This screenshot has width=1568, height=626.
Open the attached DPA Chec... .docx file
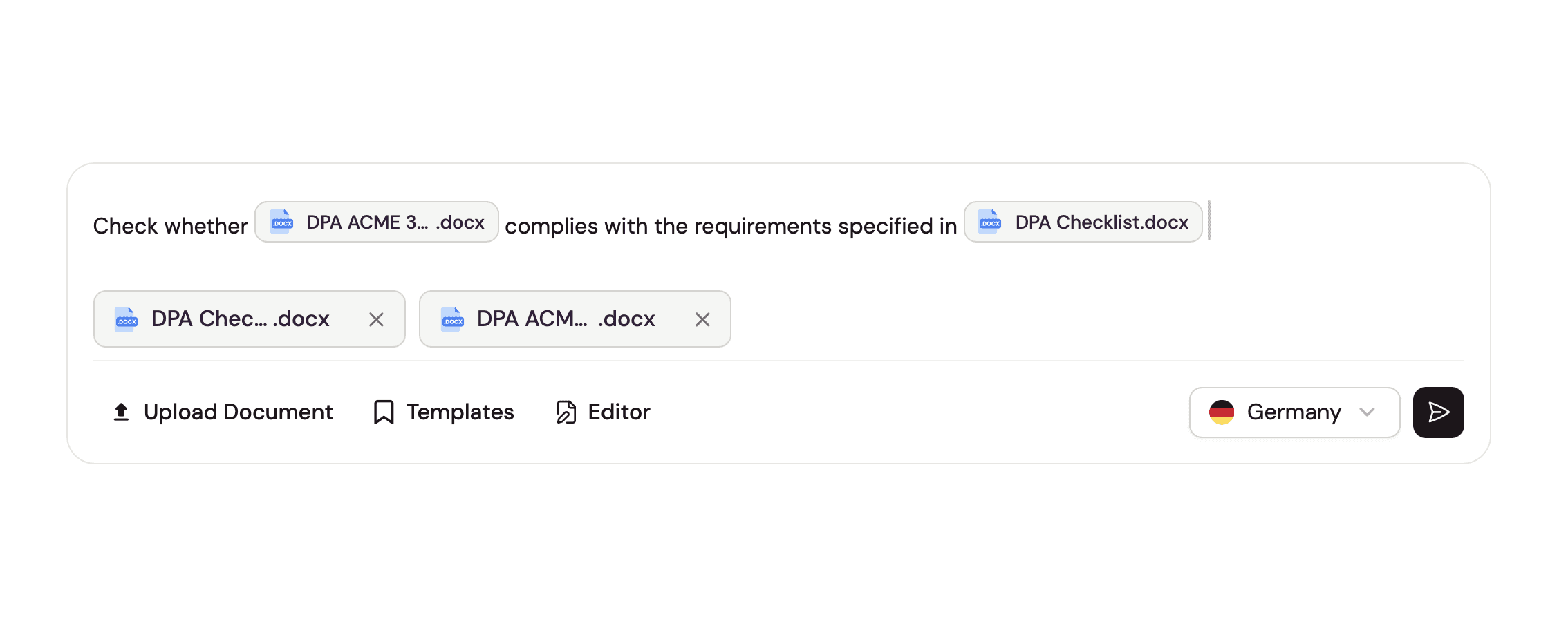point(240,319)
